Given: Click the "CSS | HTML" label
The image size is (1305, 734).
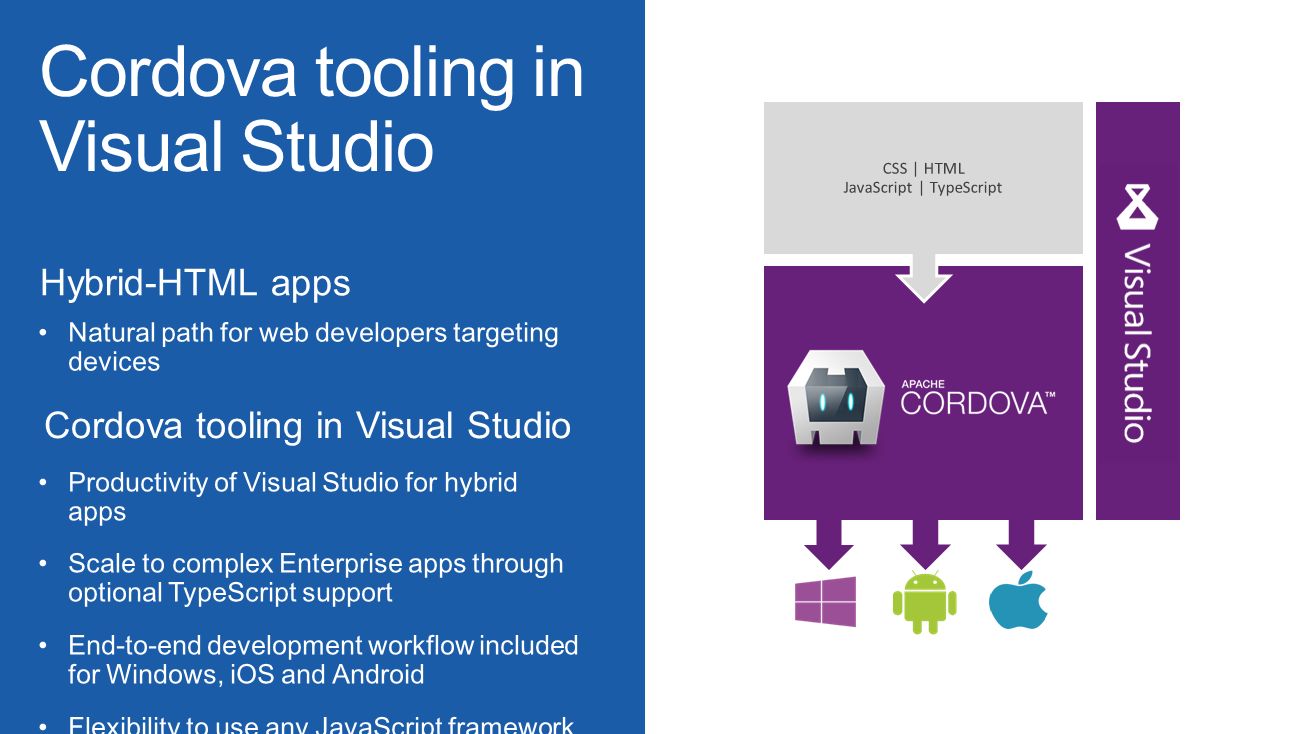Looking at the screenshot, I should [923, 168].
